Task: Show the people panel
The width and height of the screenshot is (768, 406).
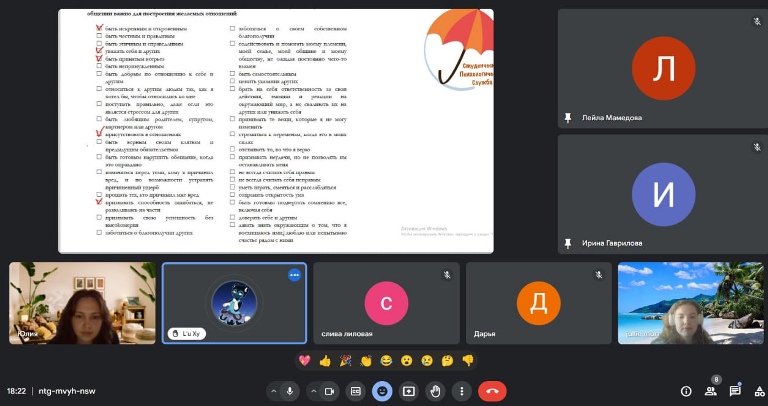Action: pos(710,391)
